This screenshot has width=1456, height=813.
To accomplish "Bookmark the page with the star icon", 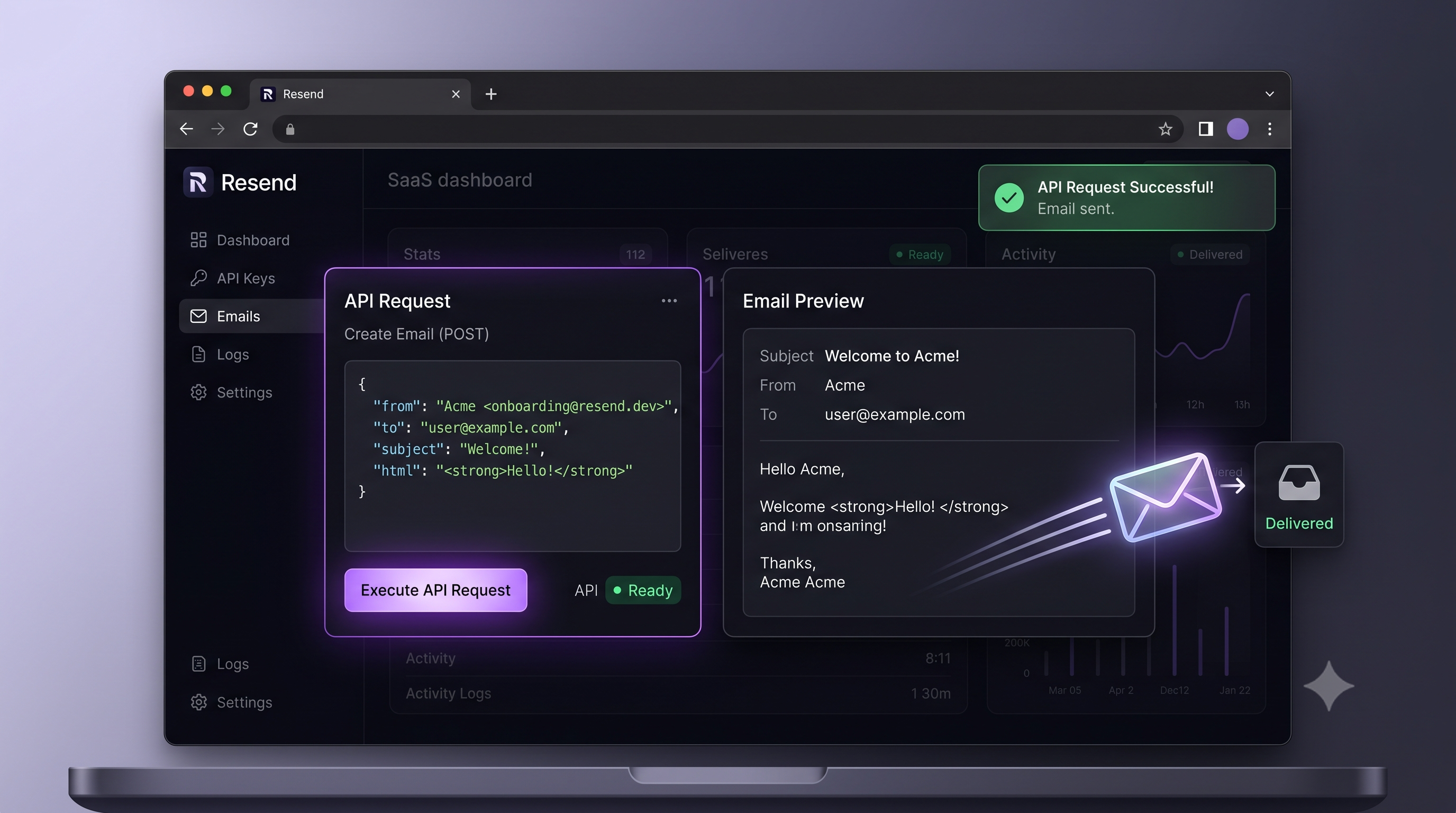I will 1165,130.
